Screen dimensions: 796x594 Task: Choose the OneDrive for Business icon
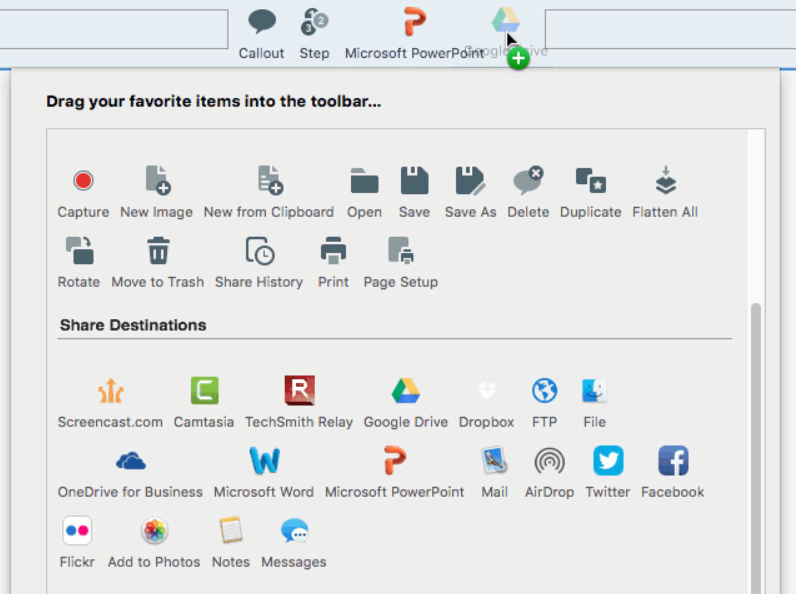[130, 461]
